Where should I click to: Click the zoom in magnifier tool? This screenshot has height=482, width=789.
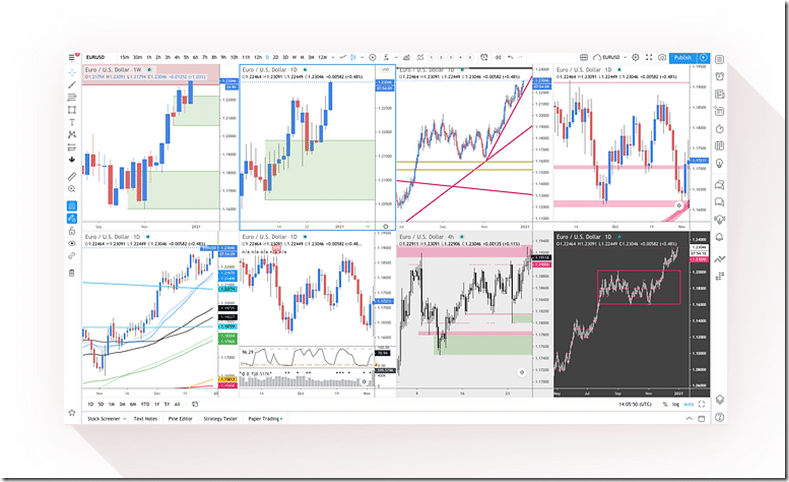point(72,189)
